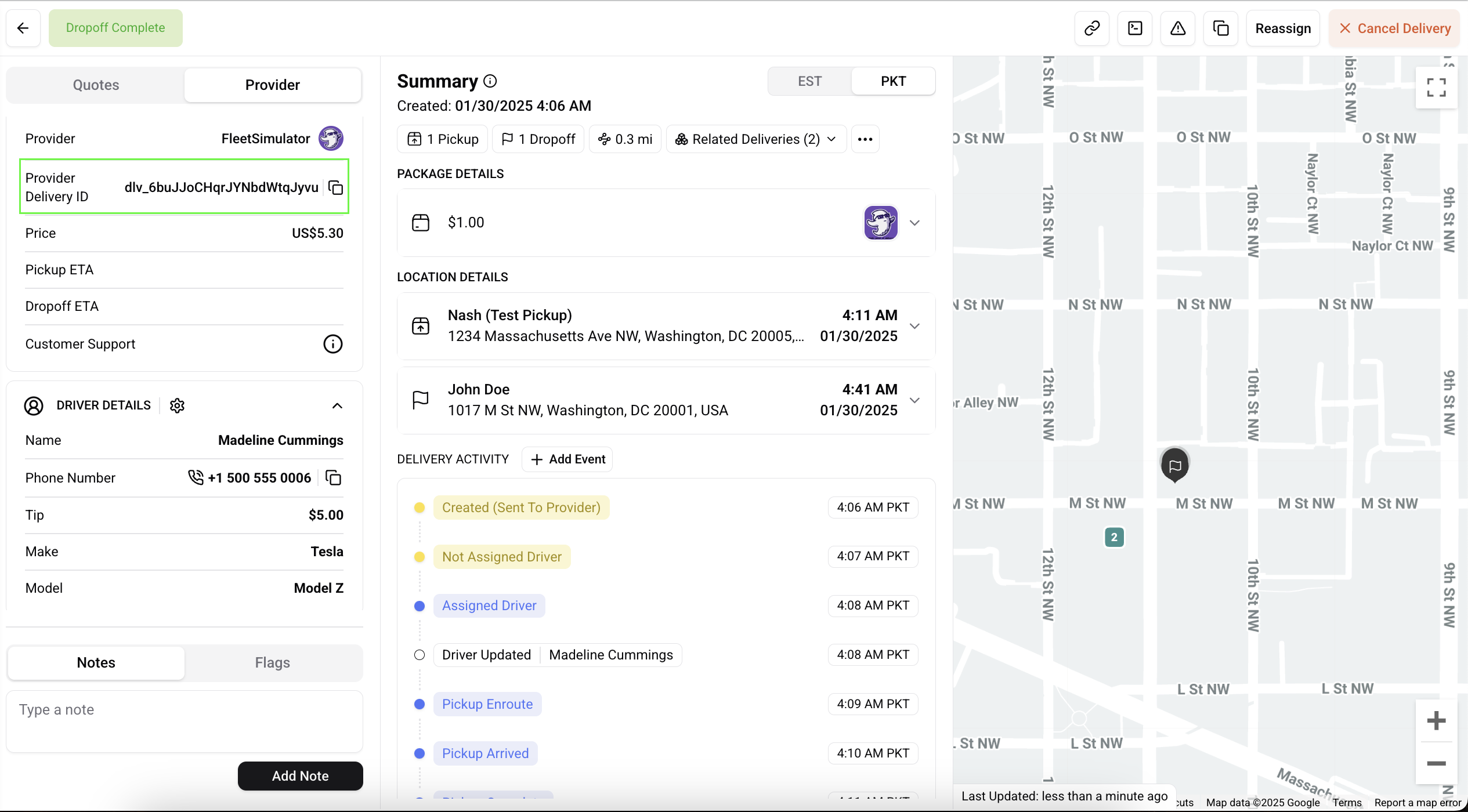Switch the timezone to EST

809,81
